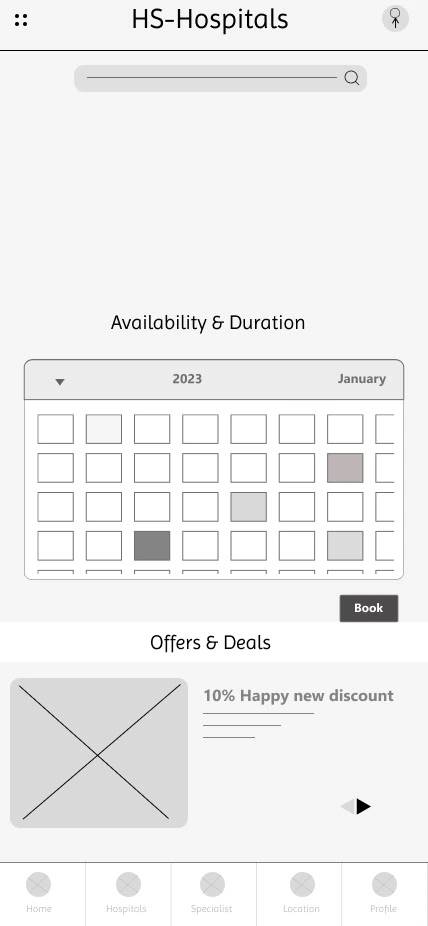
Task: Expand the calendar dropdown triangle
Action: tap(60, 382)
